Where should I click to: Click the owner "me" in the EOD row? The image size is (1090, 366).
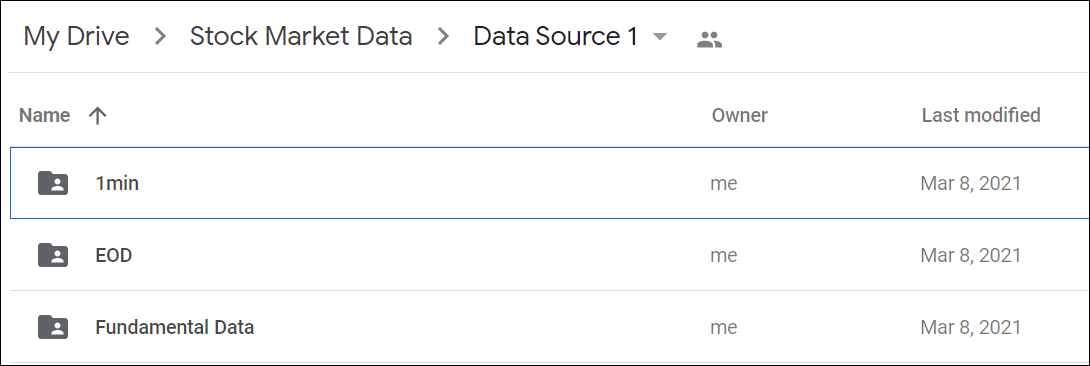coord(724,256)
